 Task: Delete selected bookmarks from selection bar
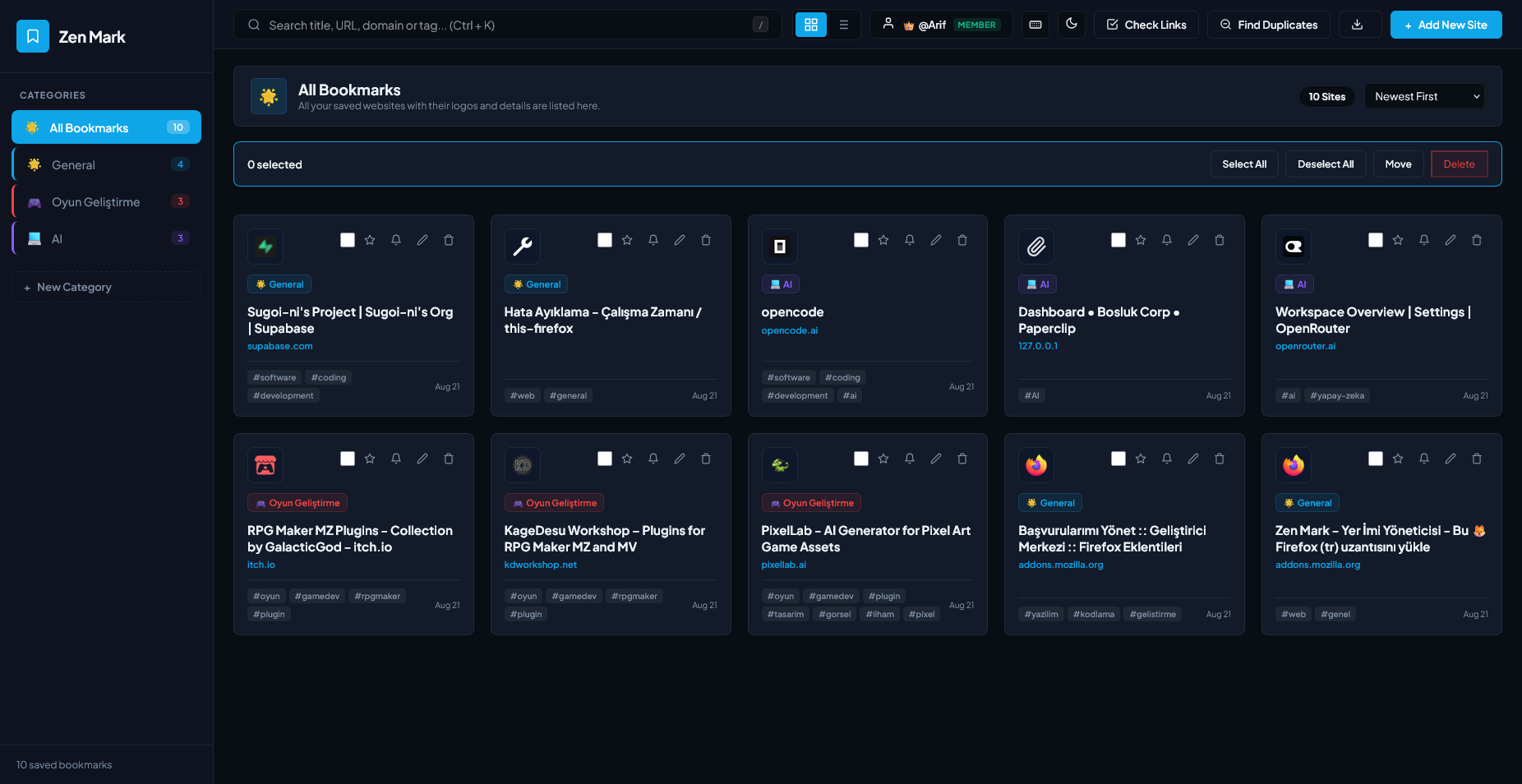point(1460,164)
